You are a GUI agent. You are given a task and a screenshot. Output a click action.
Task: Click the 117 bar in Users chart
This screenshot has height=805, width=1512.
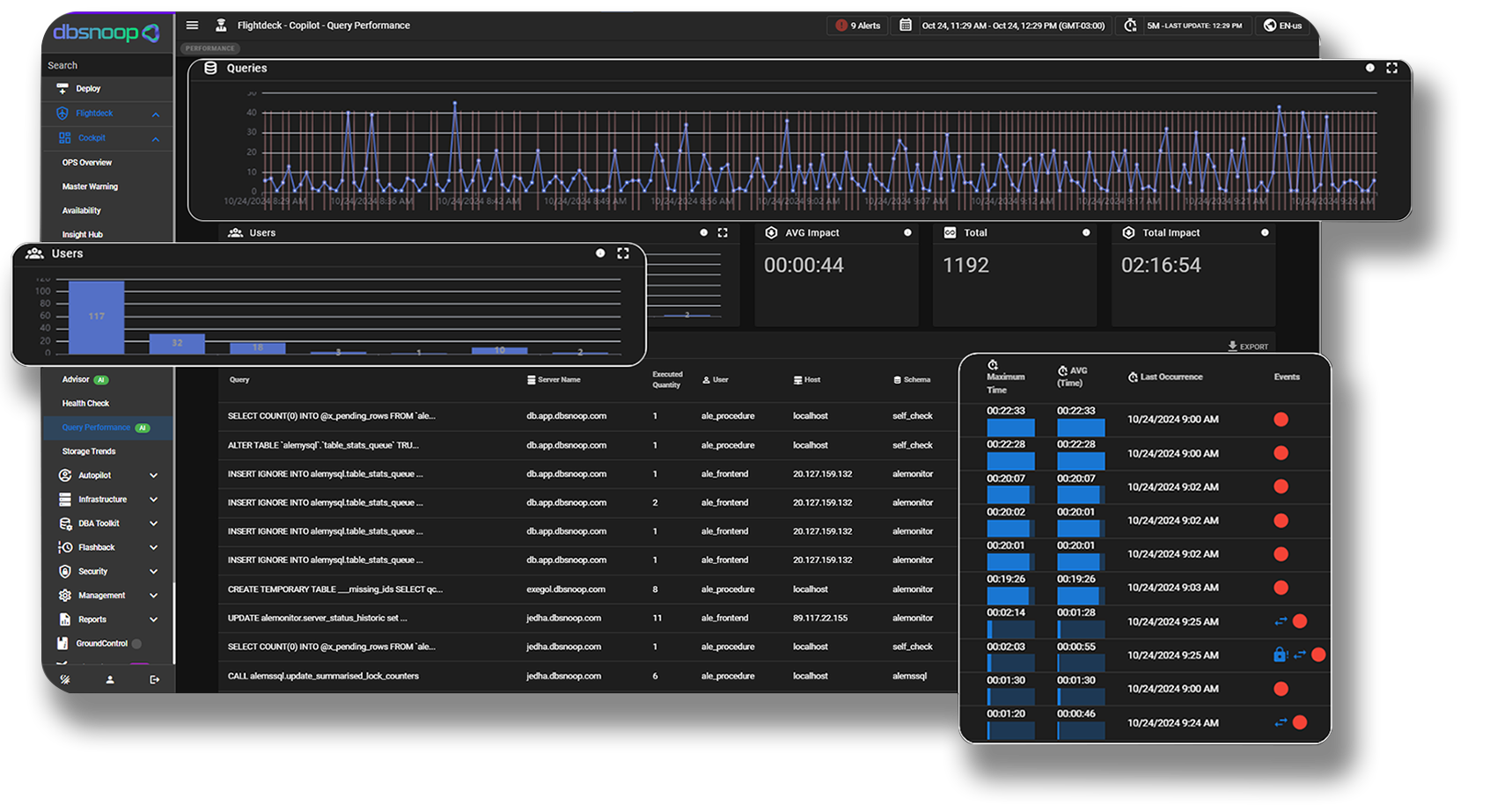97,317
